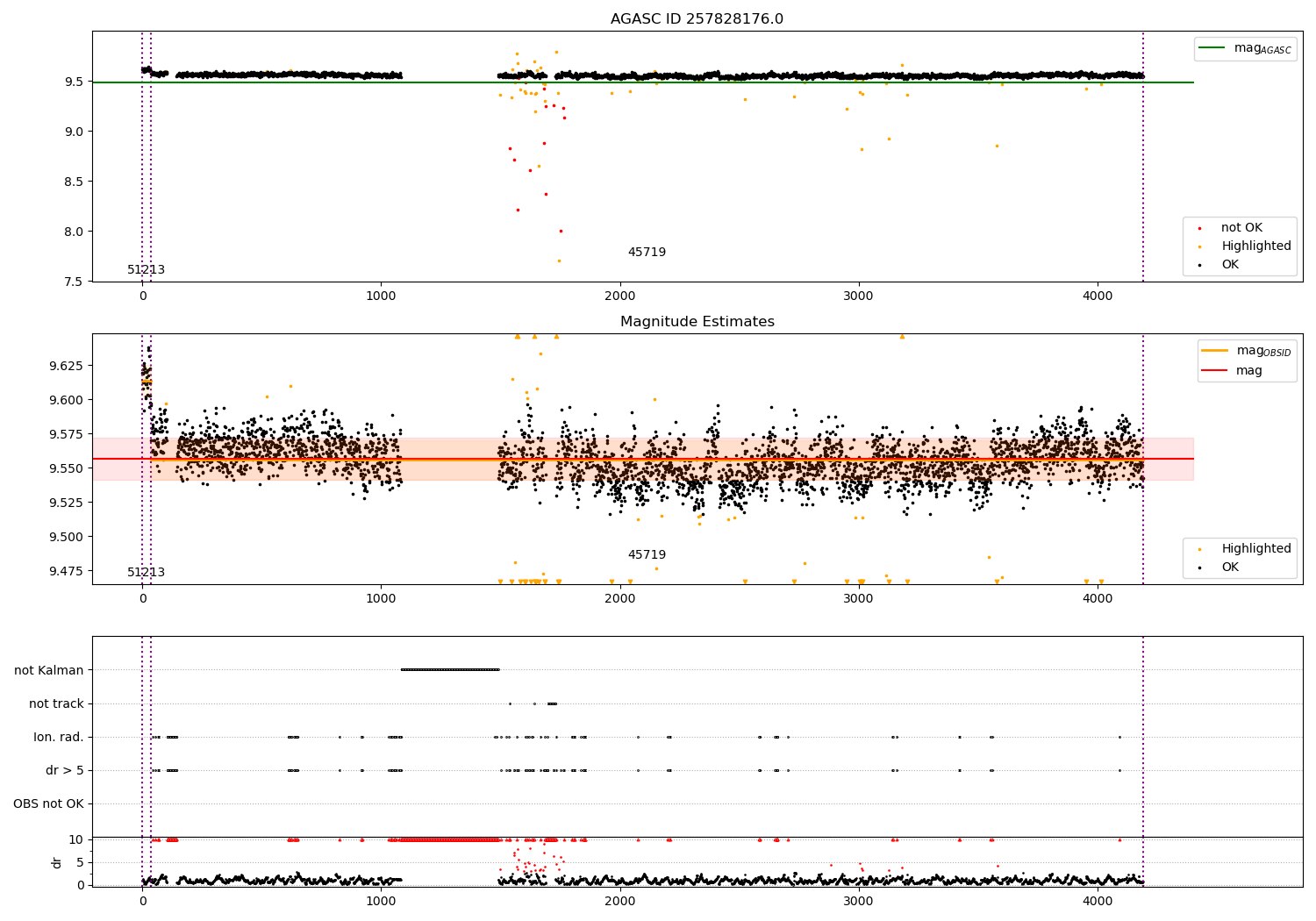Click the 45719 annotation in middle plot
The height and width of the screenshot is (921, 1316).
tap(647, 555)
